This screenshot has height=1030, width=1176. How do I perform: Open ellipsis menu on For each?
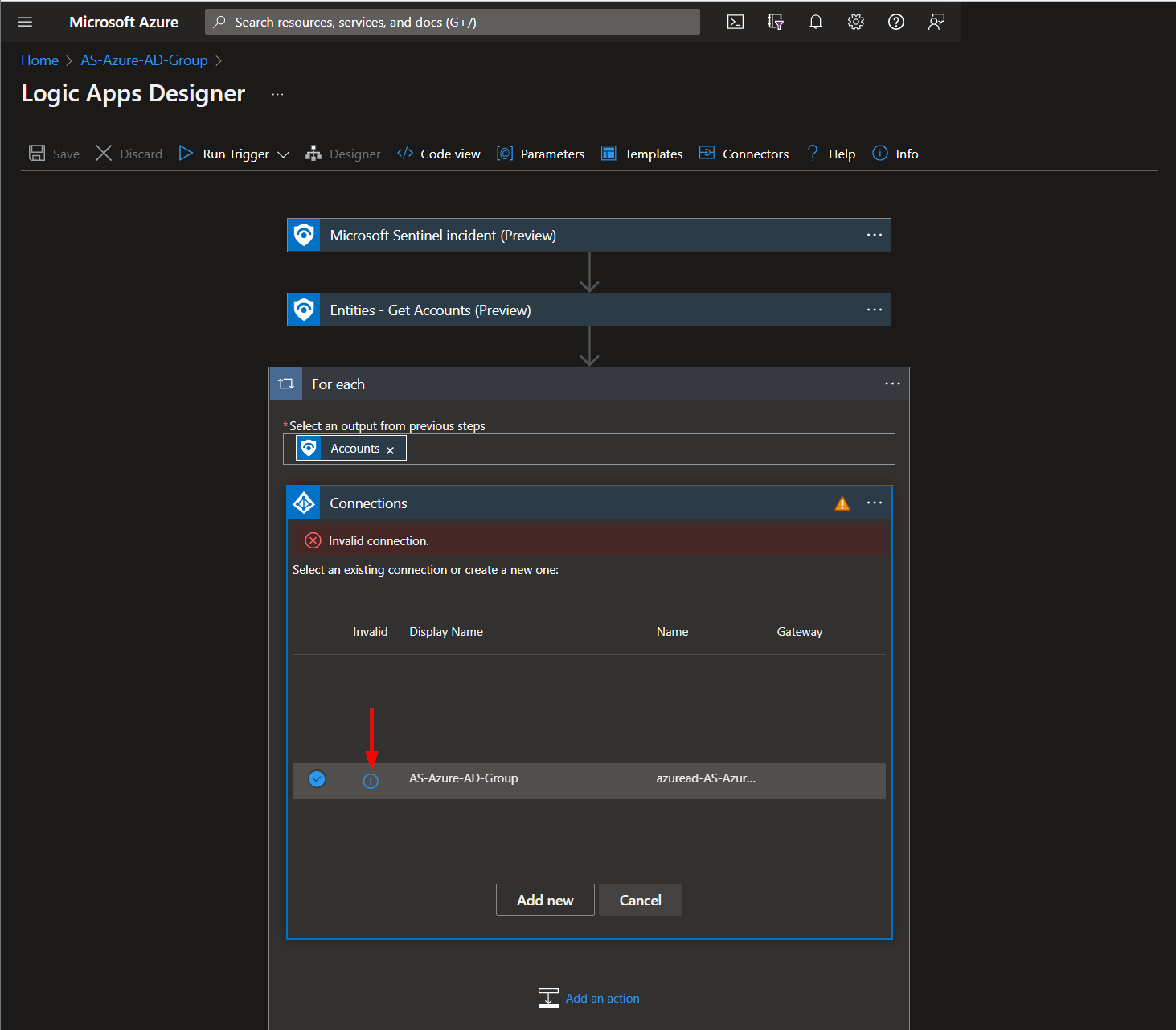pyautogui.click(x=892, y=384)
